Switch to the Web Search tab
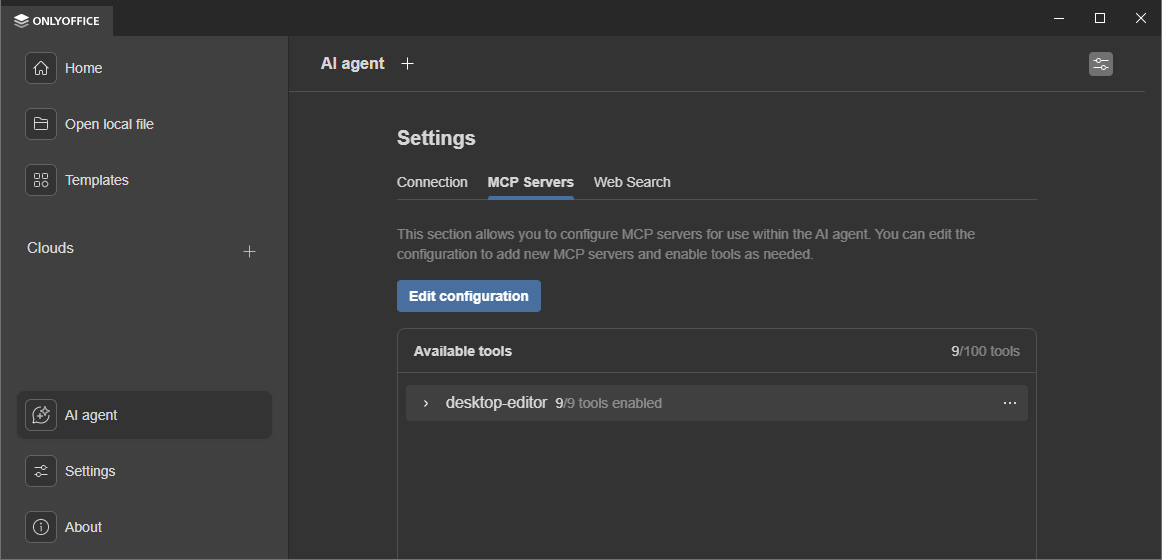 pyautogui.click(x=632, y=182)
